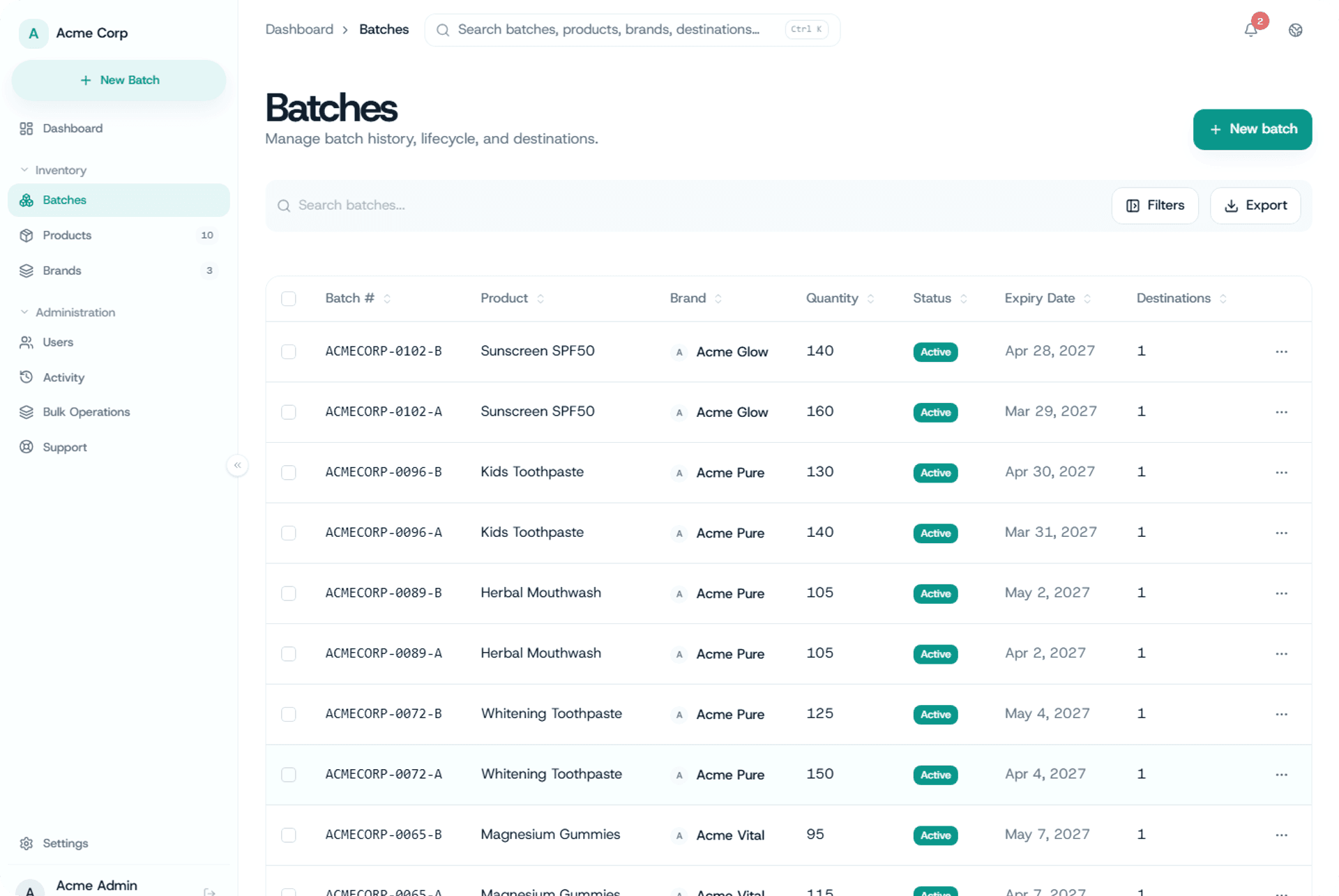Click batch number ACMECORP-0096-B
The height and width of the screenshot is (896, 1339).
(x=384, y=472)
